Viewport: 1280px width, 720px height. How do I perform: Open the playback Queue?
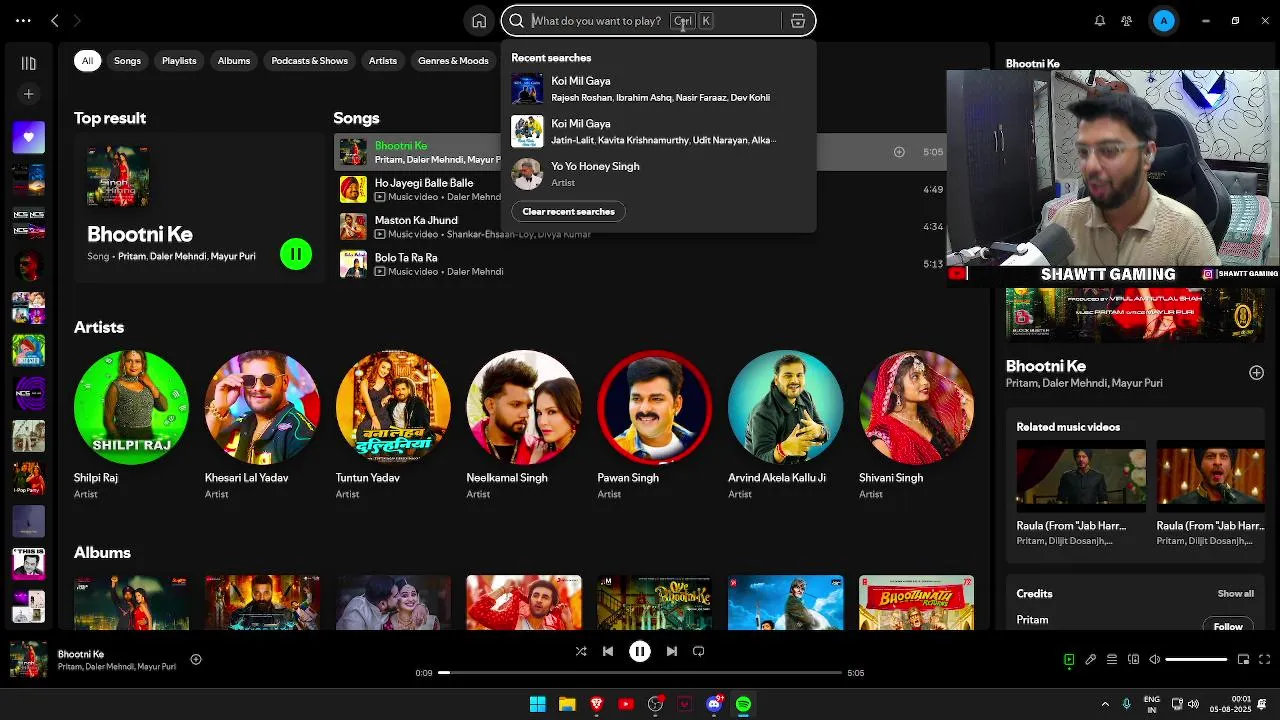pos(1112,660)
